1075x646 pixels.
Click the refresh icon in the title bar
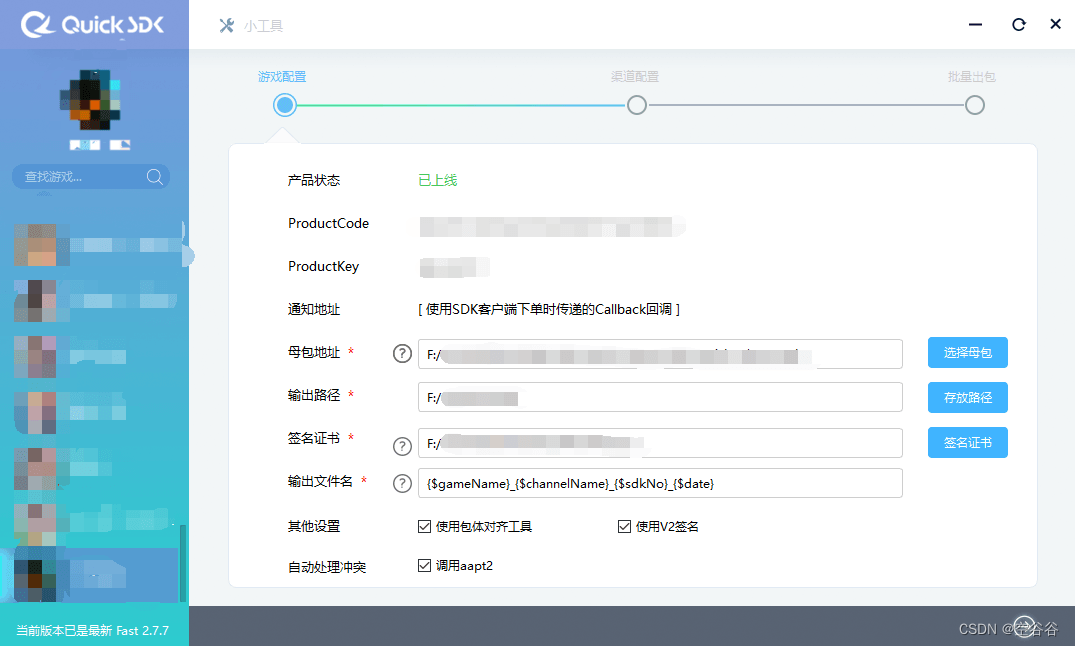(x=1018, y=24)
